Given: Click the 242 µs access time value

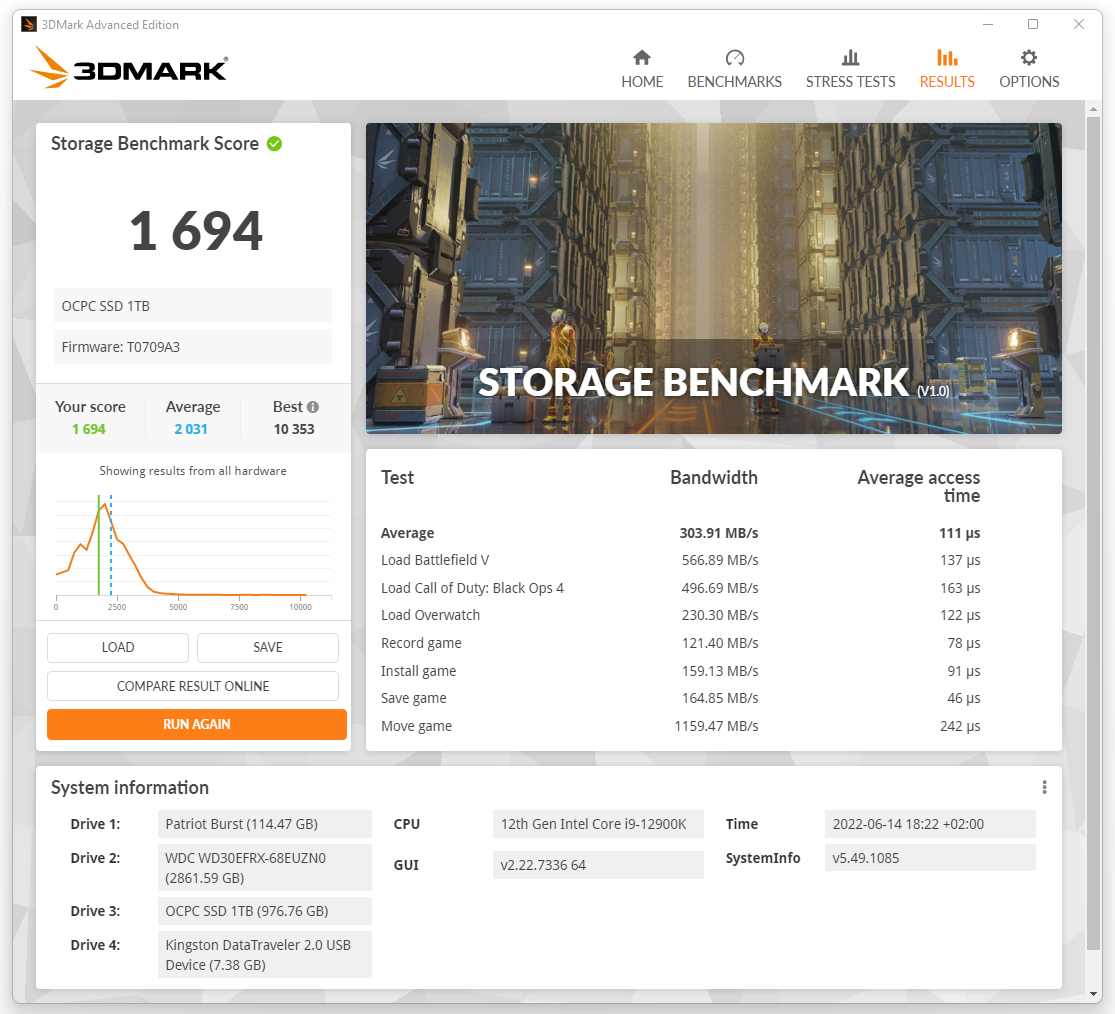Looking at the screenshot, I should (x=960, y=726).
